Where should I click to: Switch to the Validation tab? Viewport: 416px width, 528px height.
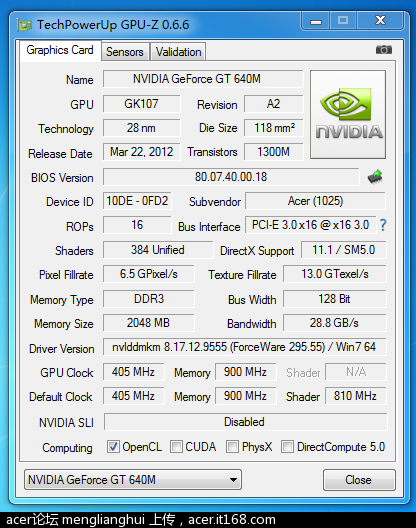click(178, 52)
